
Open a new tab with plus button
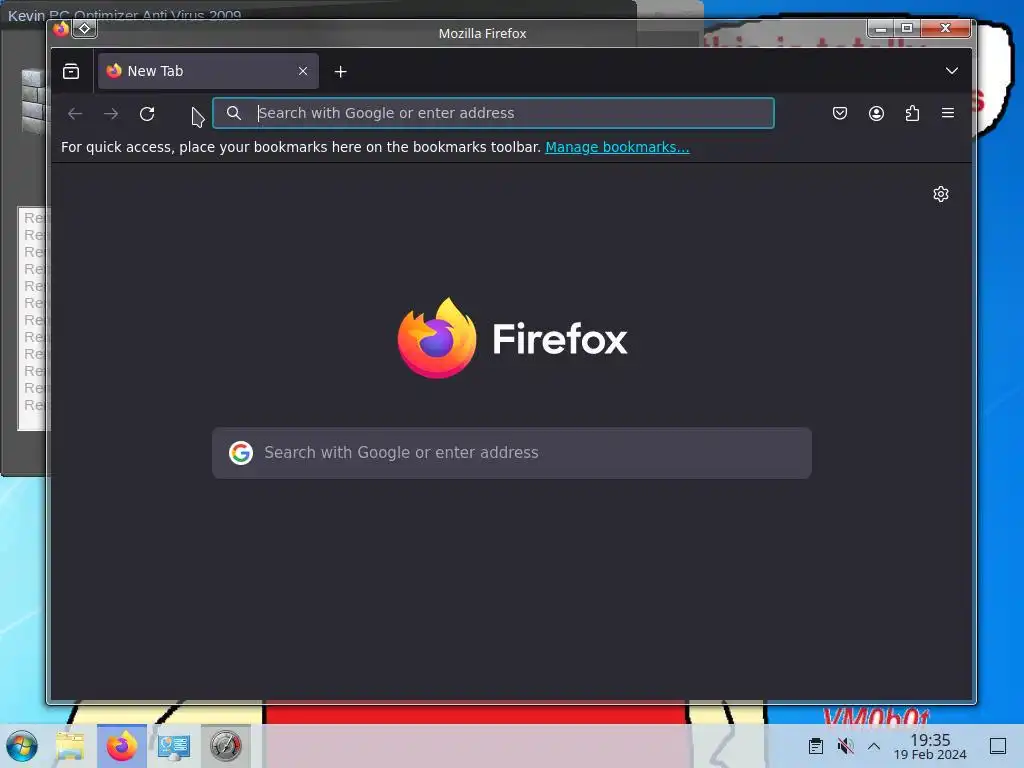(x=340, y=71)
